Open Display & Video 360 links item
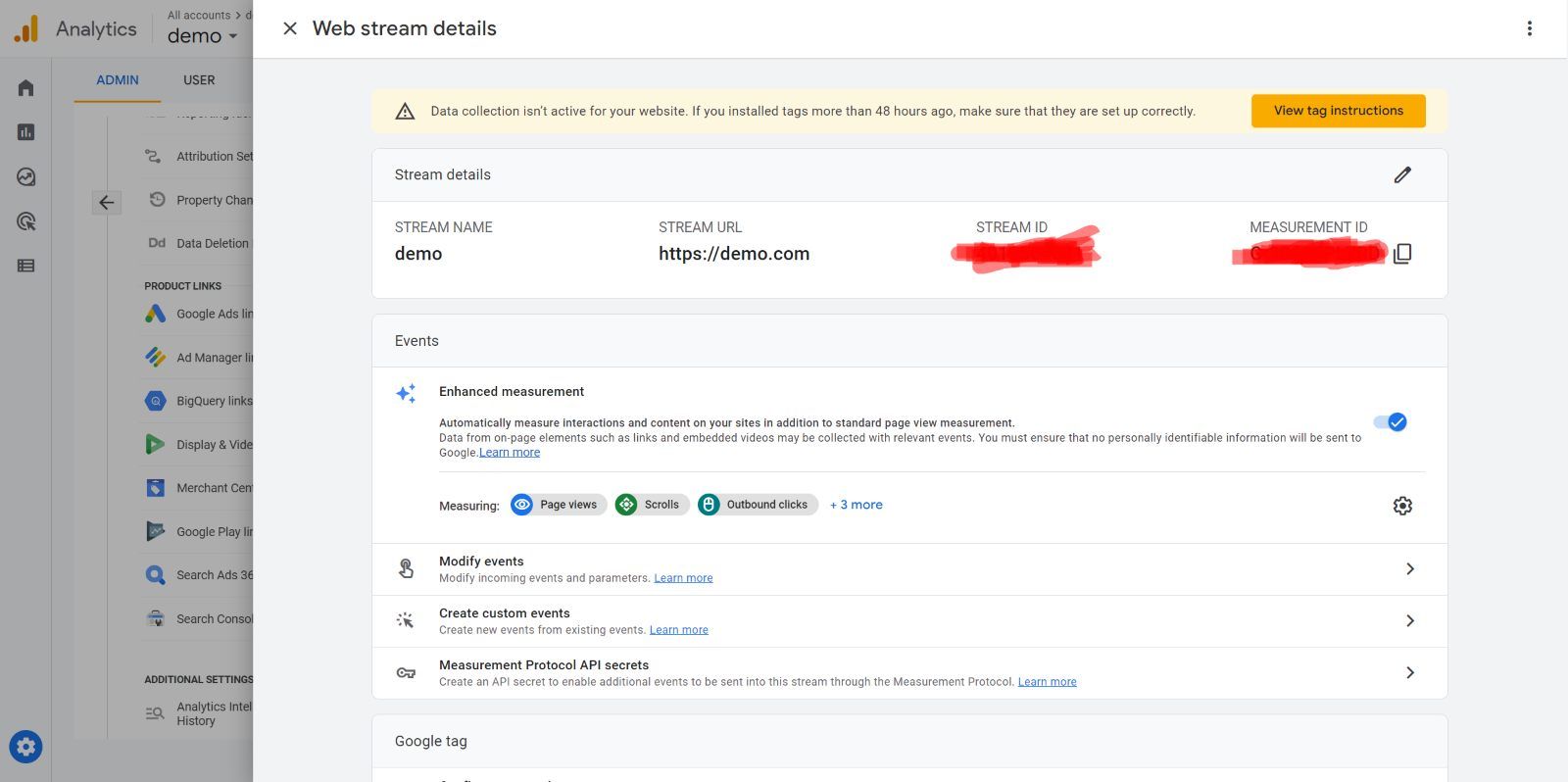The width and height of the screenshot is (1568, 782). tap(197, 445)
